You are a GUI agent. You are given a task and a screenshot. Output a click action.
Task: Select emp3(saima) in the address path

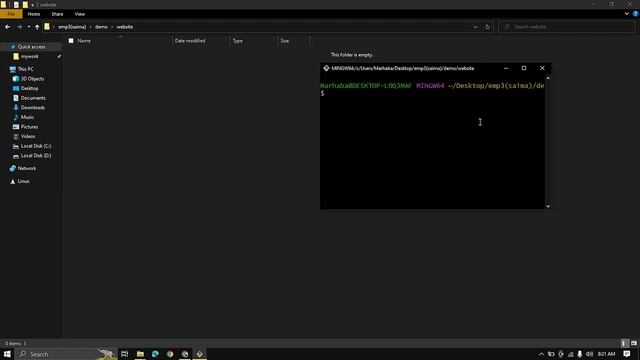pyautogui.click(x=72, y=27)
